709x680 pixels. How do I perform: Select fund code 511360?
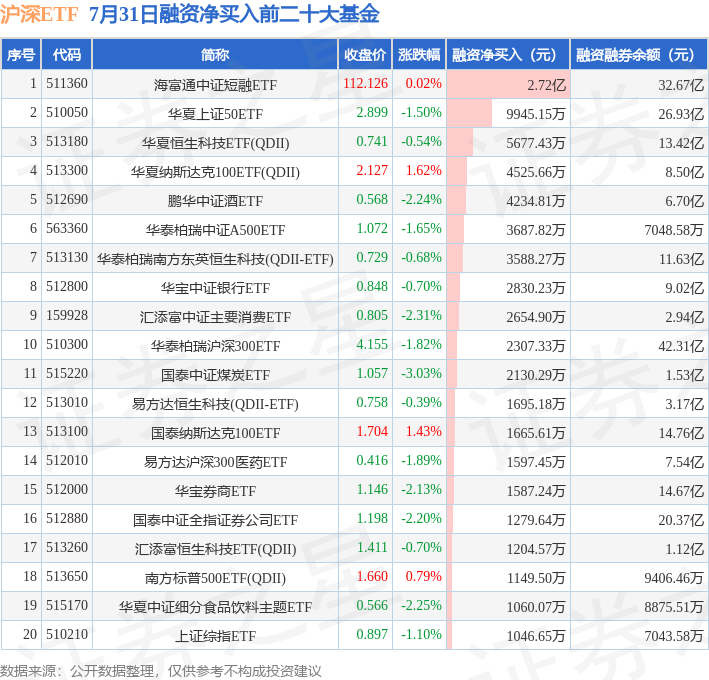pyautogui.click(x=66, y=84)
